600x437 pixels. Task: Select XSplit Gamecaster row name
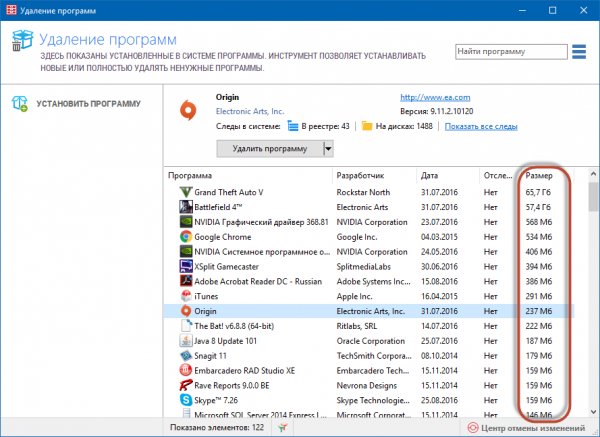click(227, 266)
